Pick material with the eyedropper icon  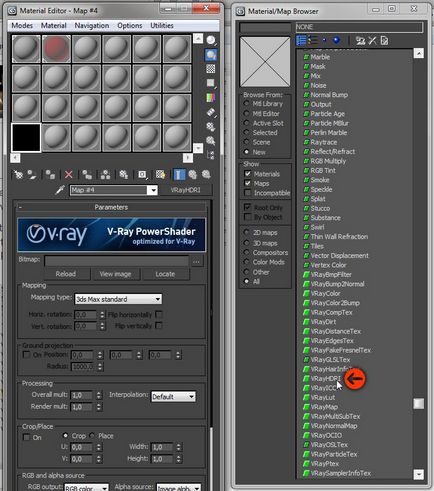[60, 190]
